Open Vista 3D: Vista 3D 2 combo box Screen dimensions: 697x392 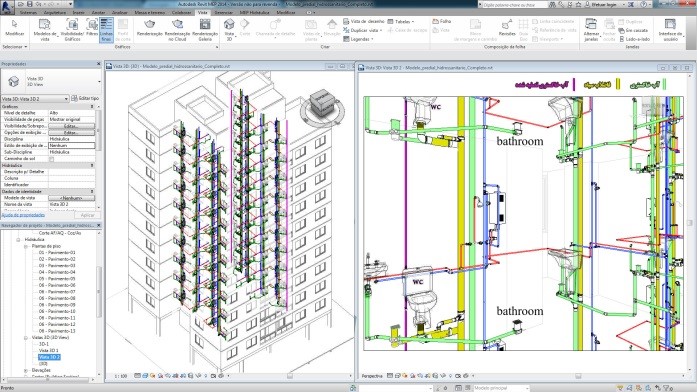pos(35,99)
